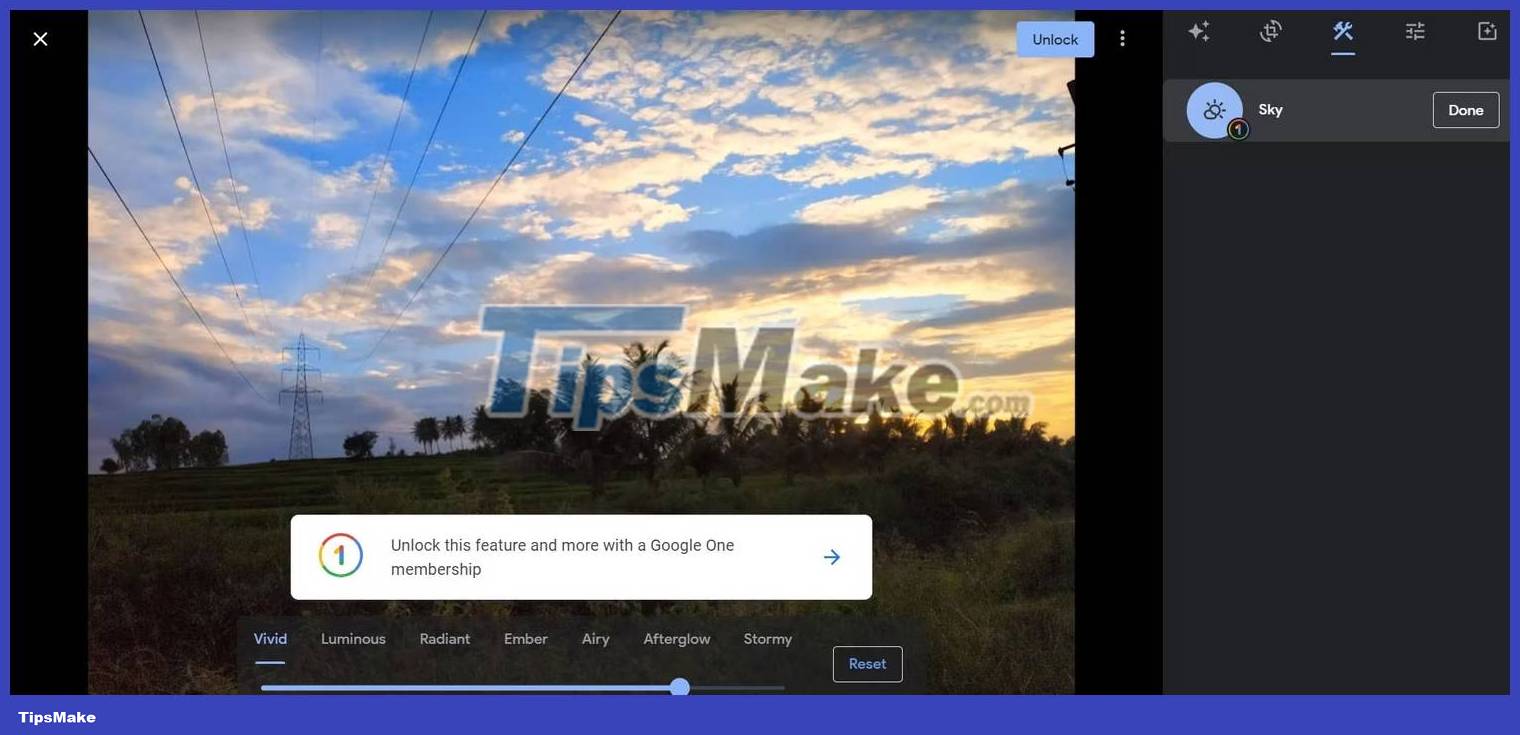Reset the sky adjustments

(867, 663)
